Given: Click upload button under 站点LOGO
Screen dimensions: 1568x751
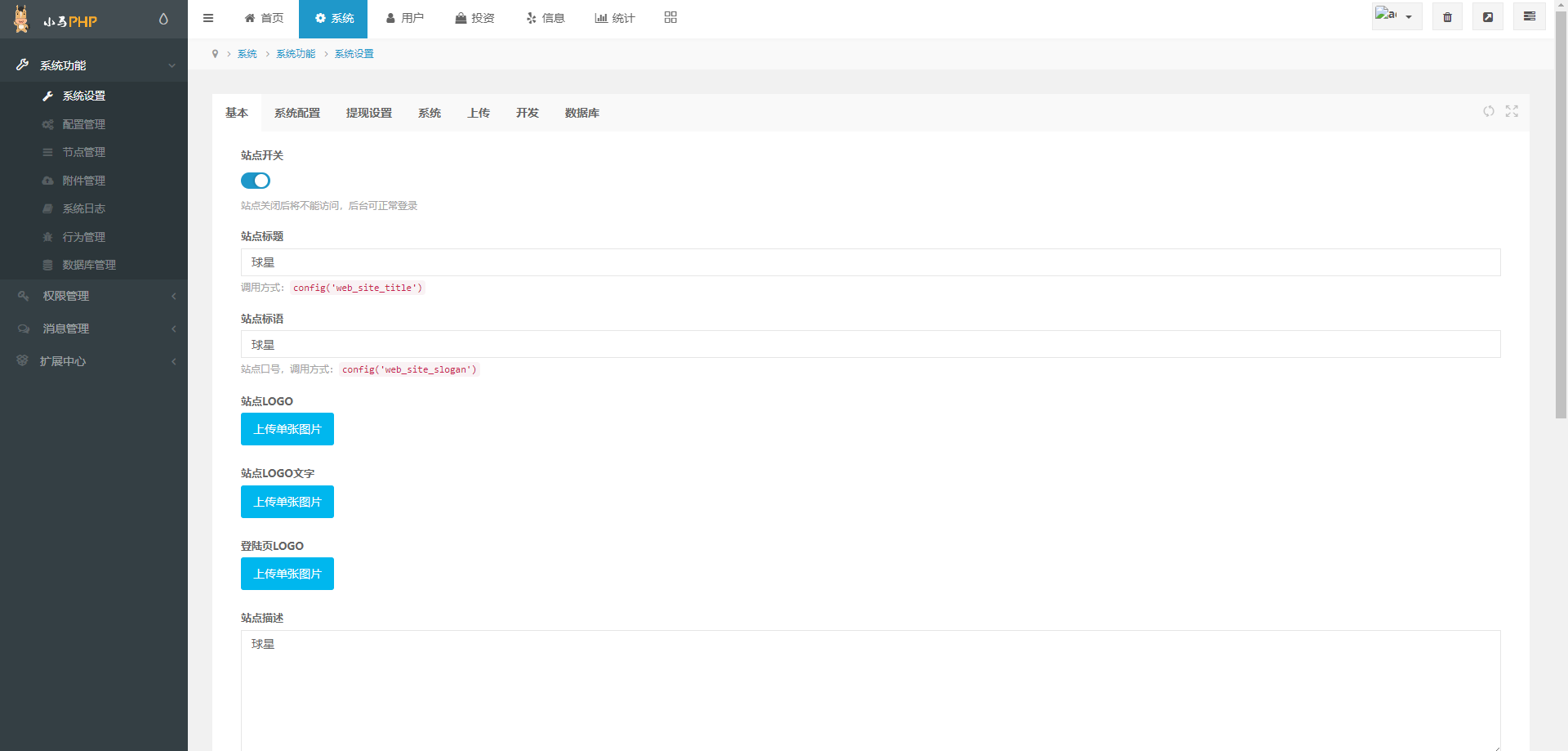Looking at the screenshot, I should 287,429.
